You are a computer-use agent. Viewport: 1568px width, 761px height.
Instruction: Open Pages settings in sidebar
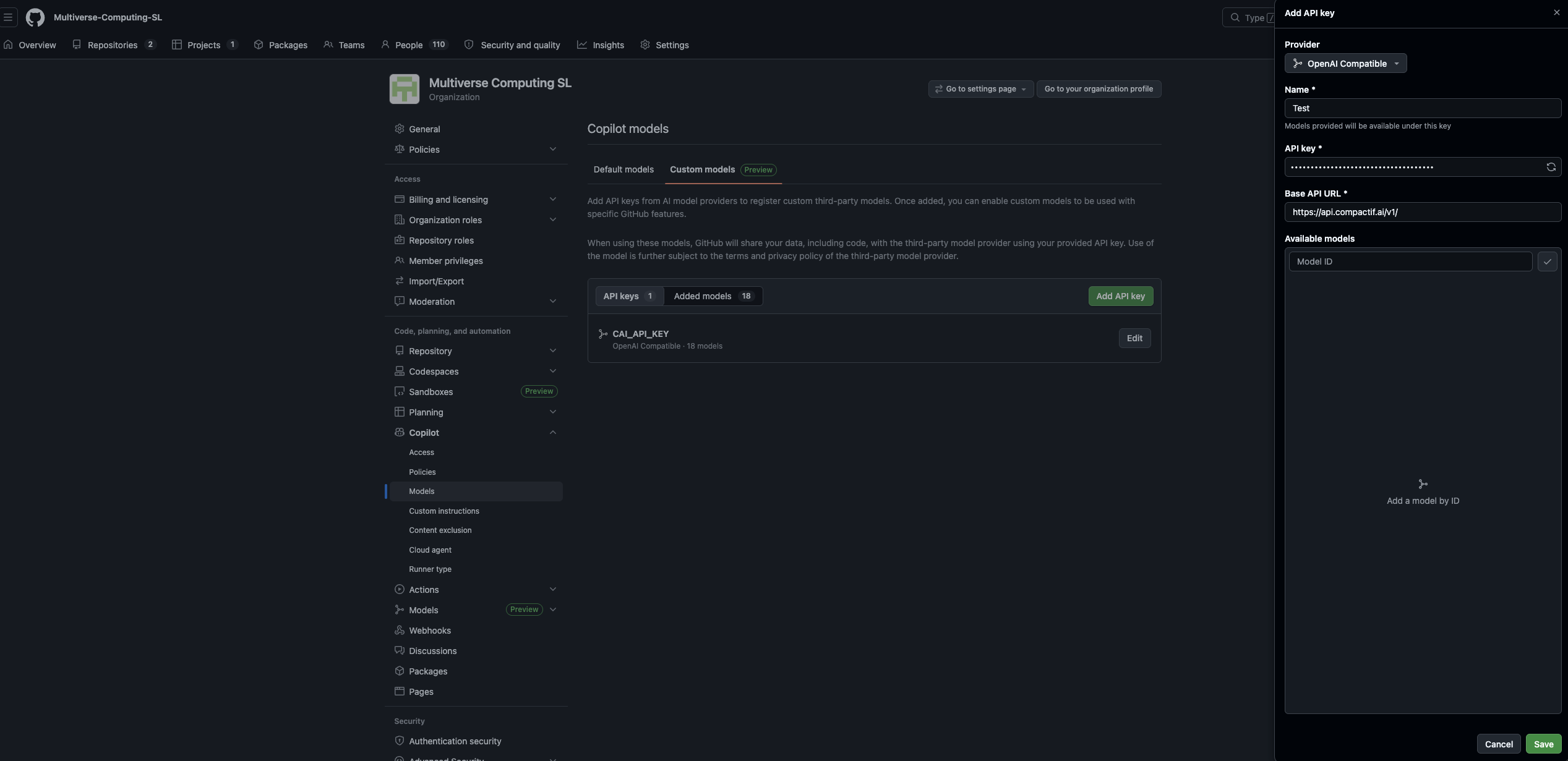pyautogui.click(x=476, y=692)
